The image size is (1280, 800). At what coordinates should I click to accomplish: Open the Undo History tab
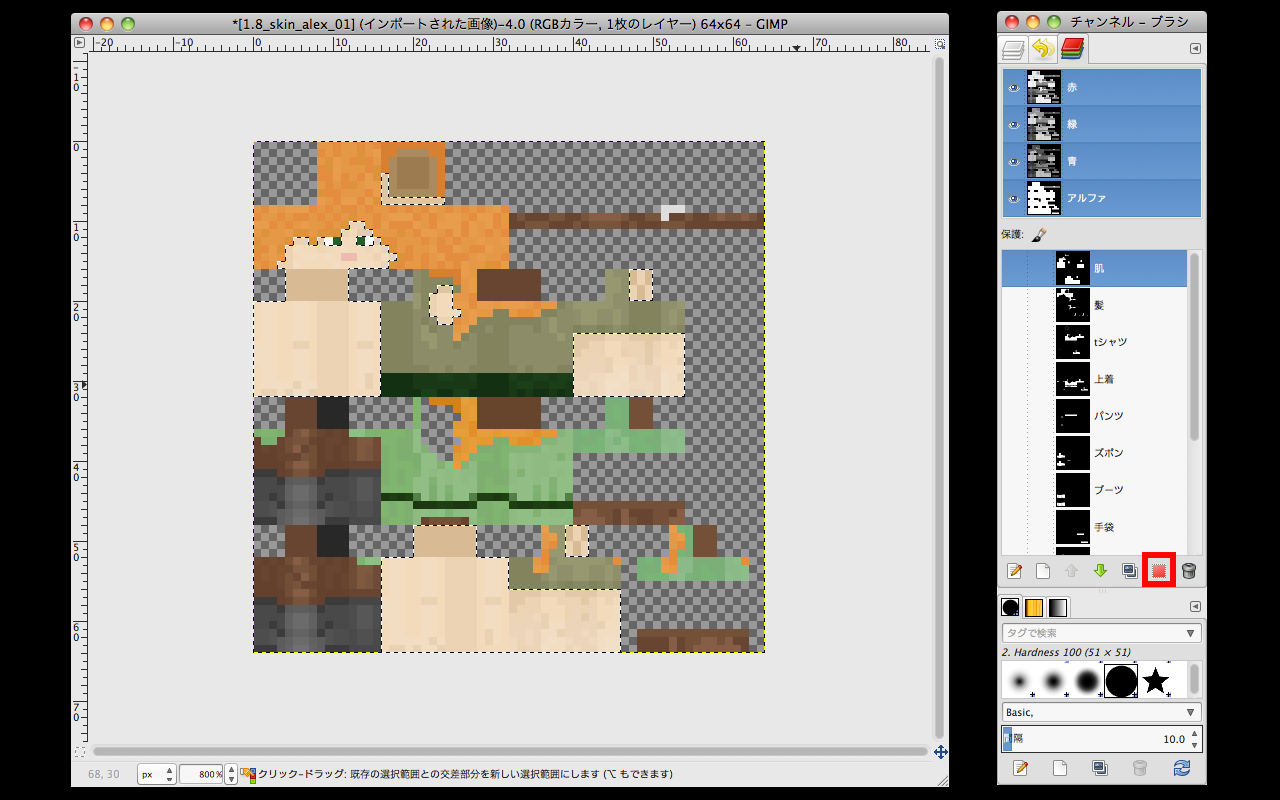[1043, 49]
